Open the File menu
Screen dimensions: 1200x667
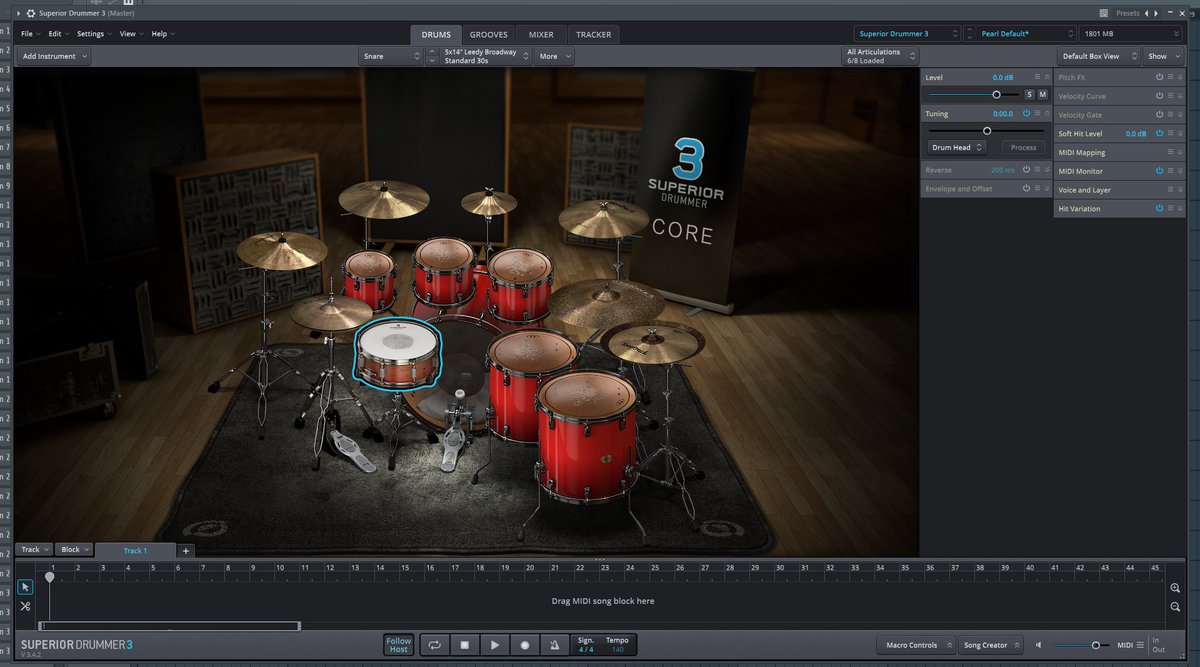[29, 34]
